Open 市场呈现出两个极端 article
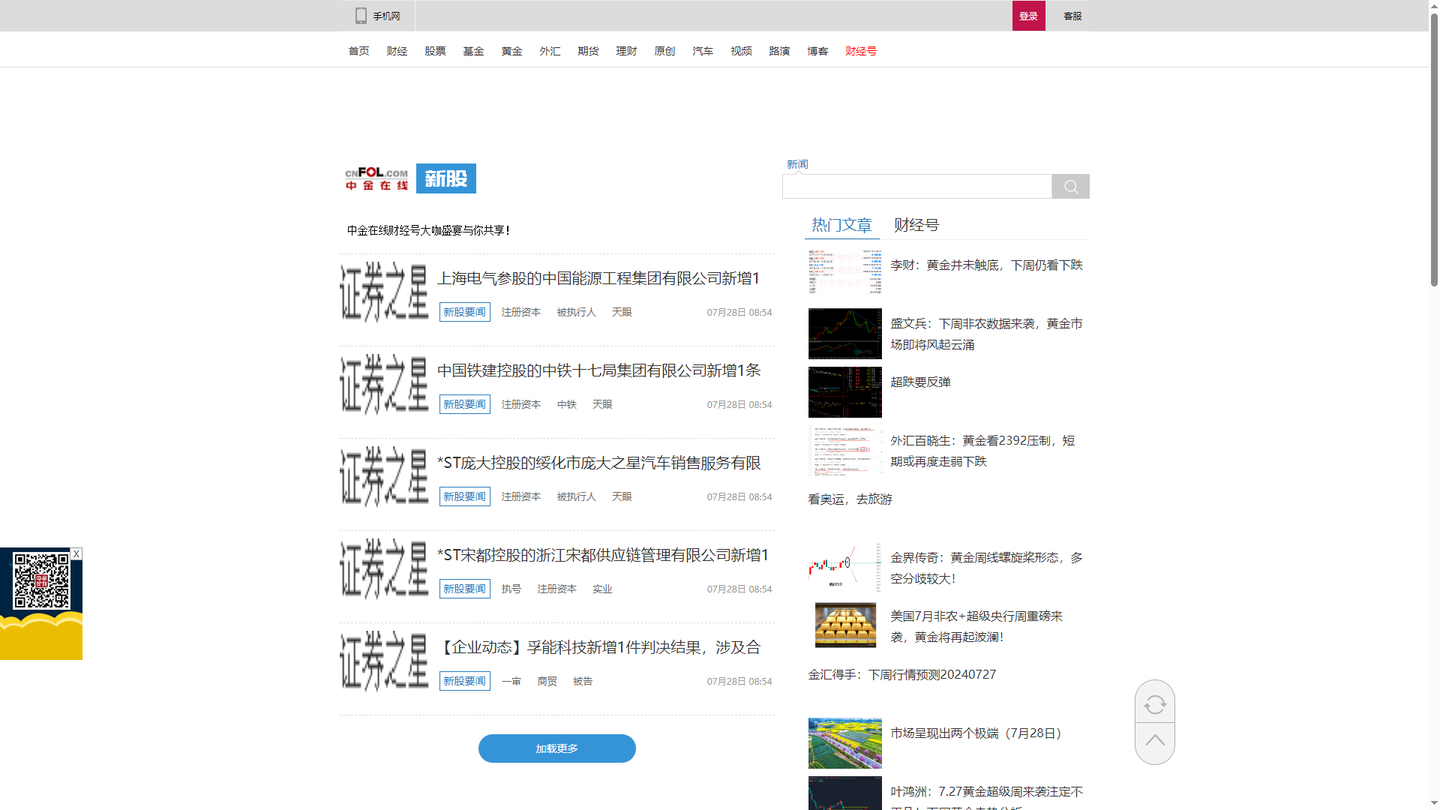The height and width of the screenshot is (810, 1440). coord(977,733)
